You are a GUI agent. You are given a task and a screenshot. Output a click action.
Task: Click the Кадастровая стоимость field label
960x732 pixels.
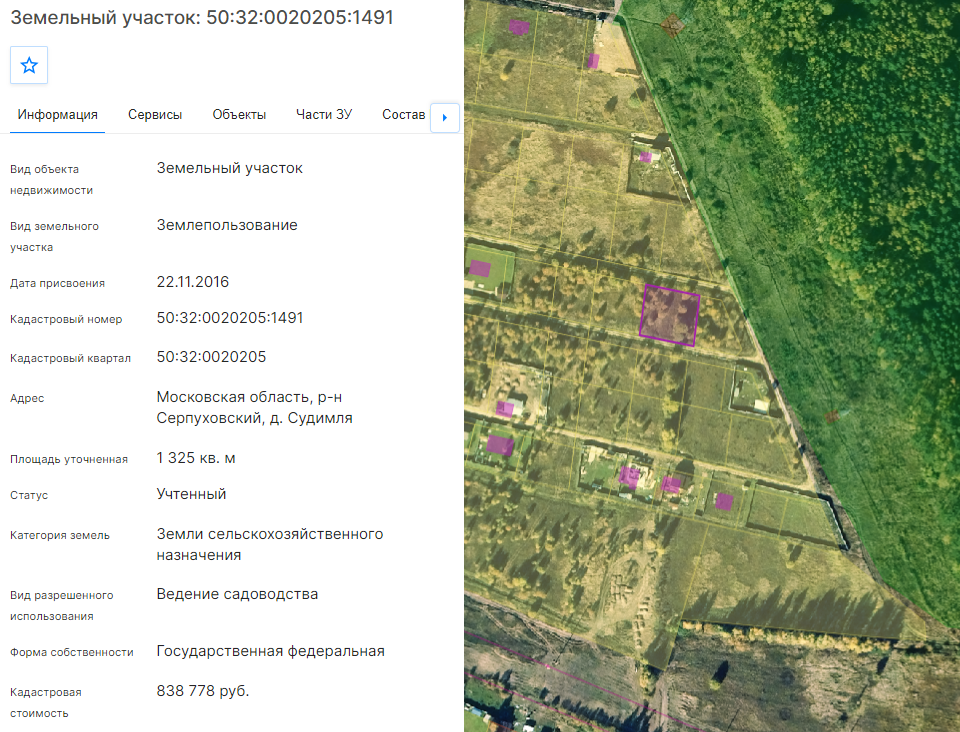tap(46, 703)
